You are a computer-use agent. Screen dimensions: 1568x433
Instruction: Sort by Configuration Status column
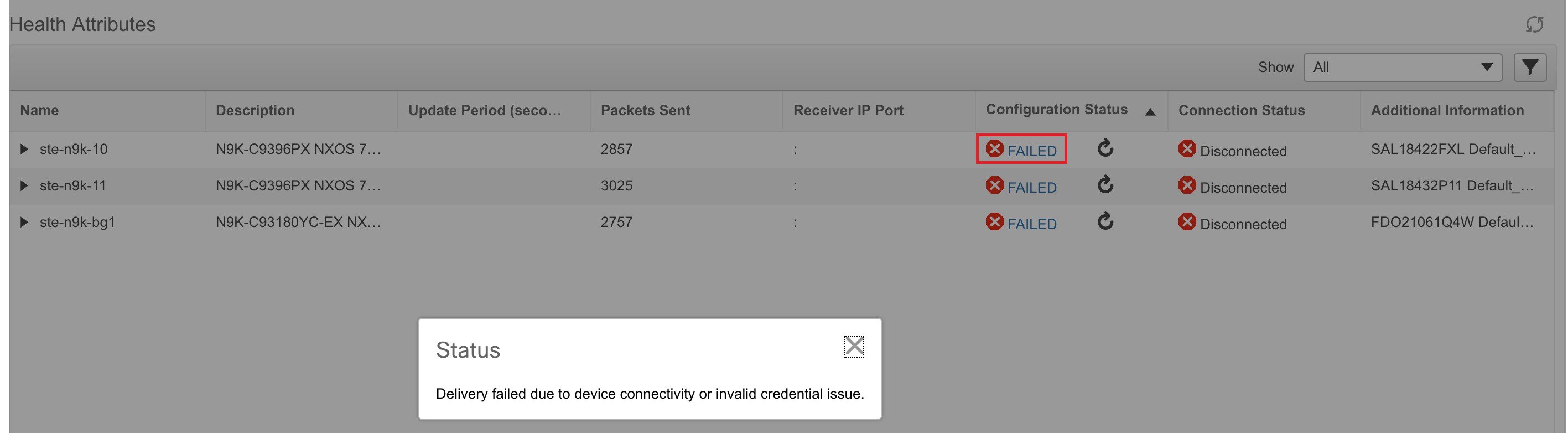pos(1057,110)
